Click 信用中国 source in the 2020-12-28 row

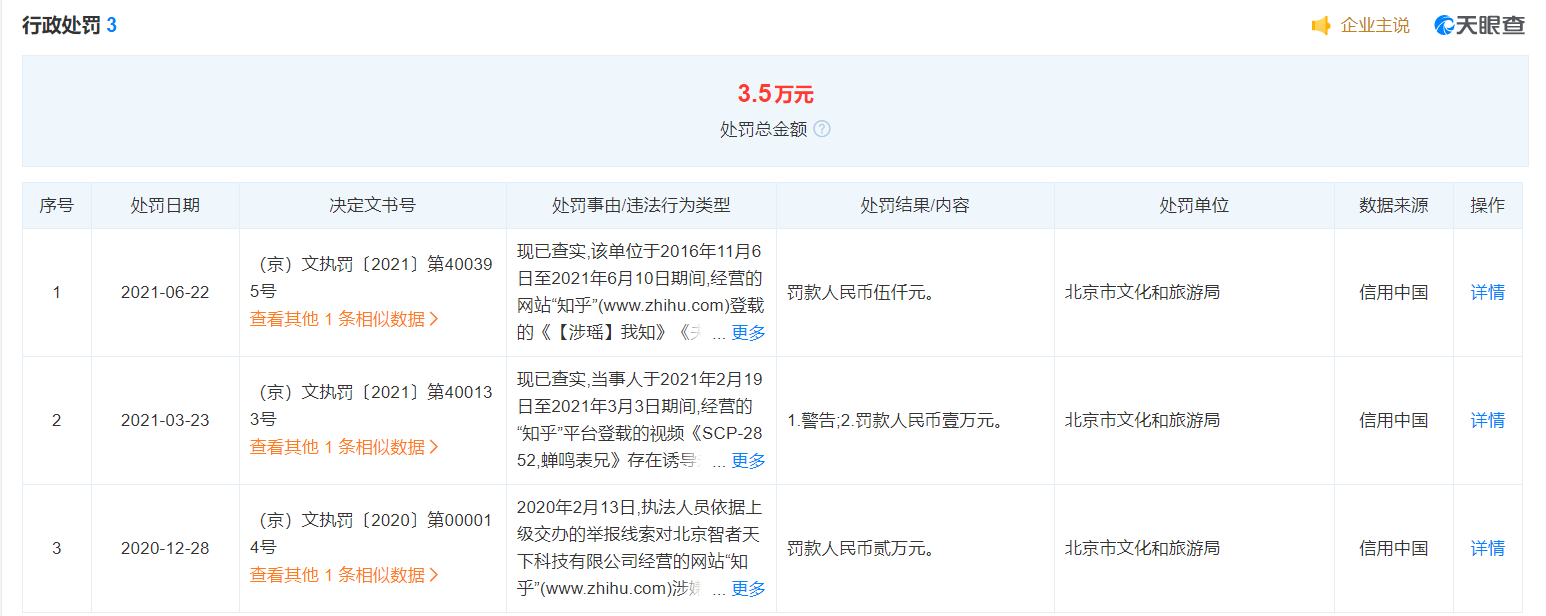(x=1393, y=548)
